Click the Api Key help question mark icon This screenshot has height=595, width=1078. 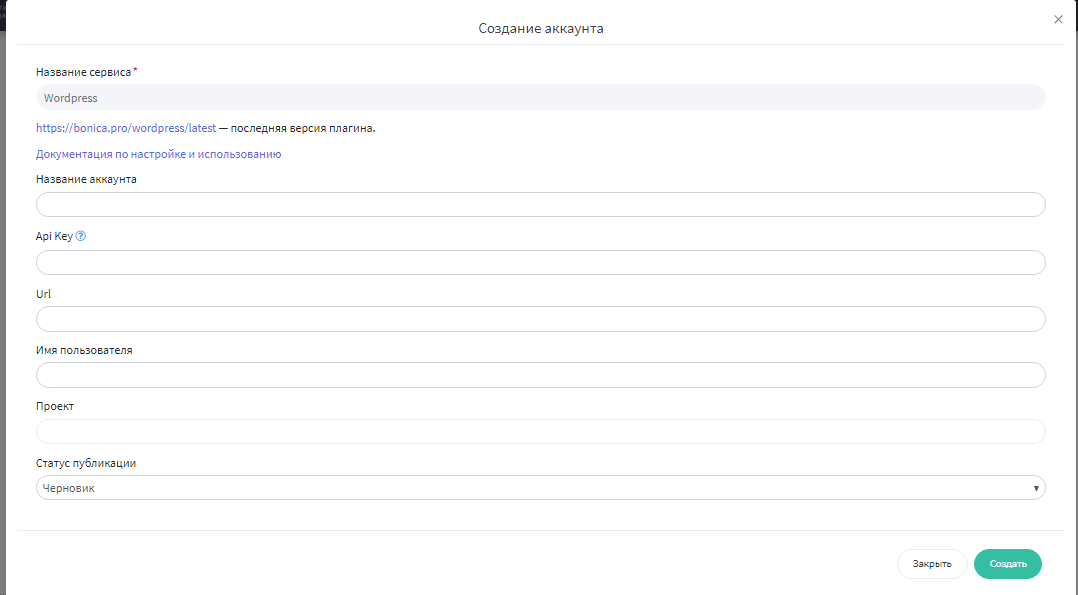pos(80,236)
